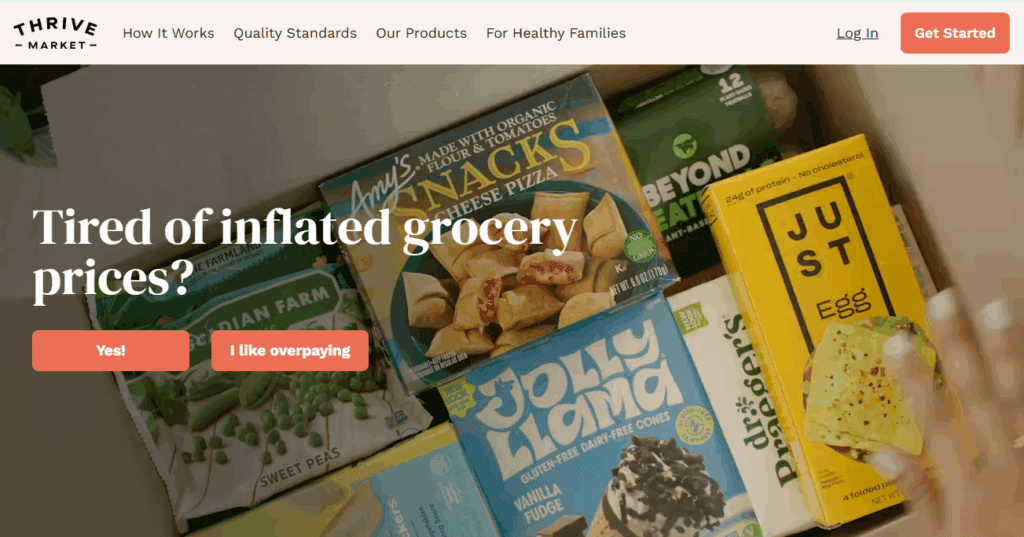The image size is (1024, 537).
Task: Click the Log In link
Action: 857,33
